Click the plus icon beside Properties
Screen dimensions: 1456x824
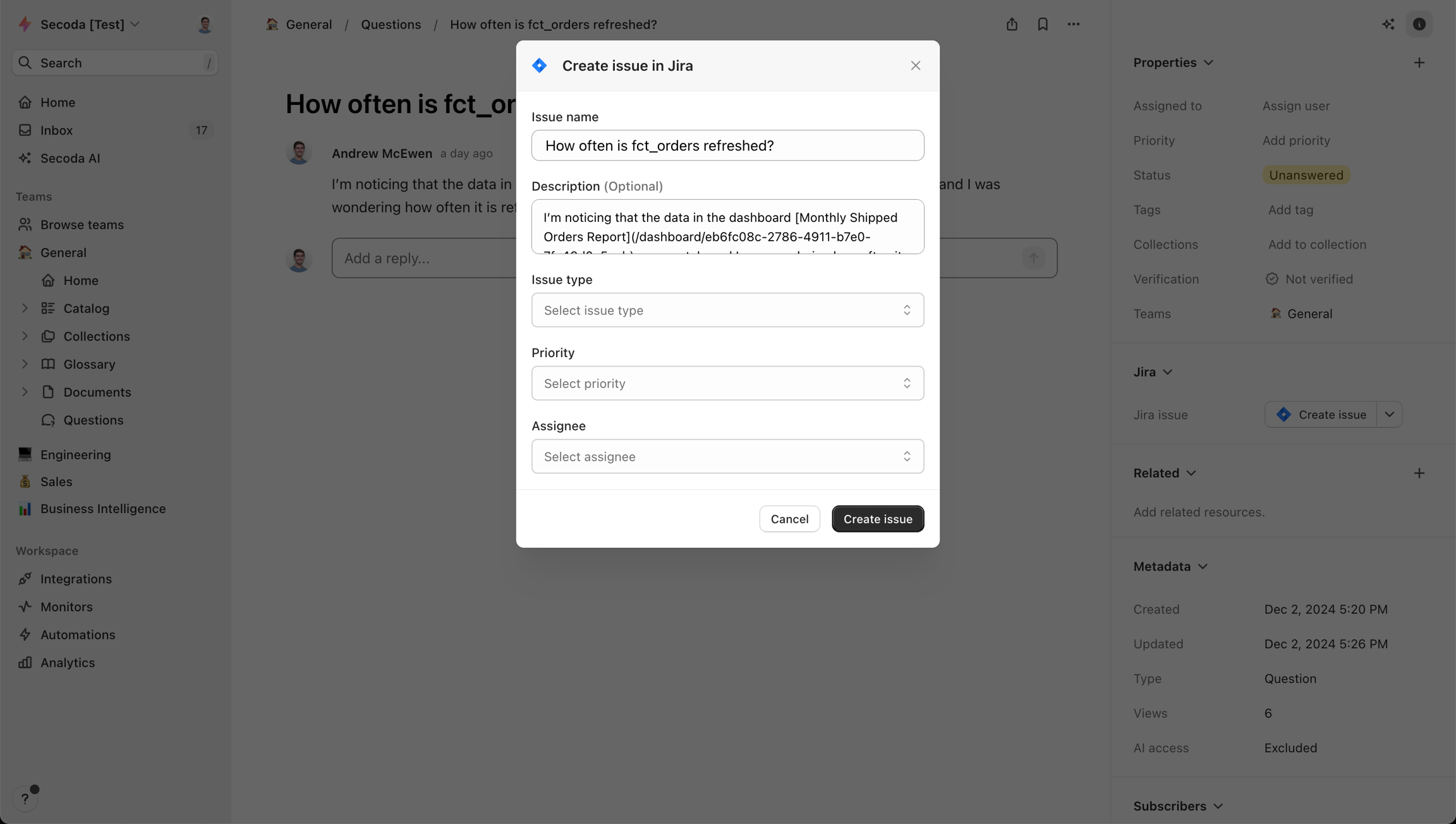(1419, 63)
